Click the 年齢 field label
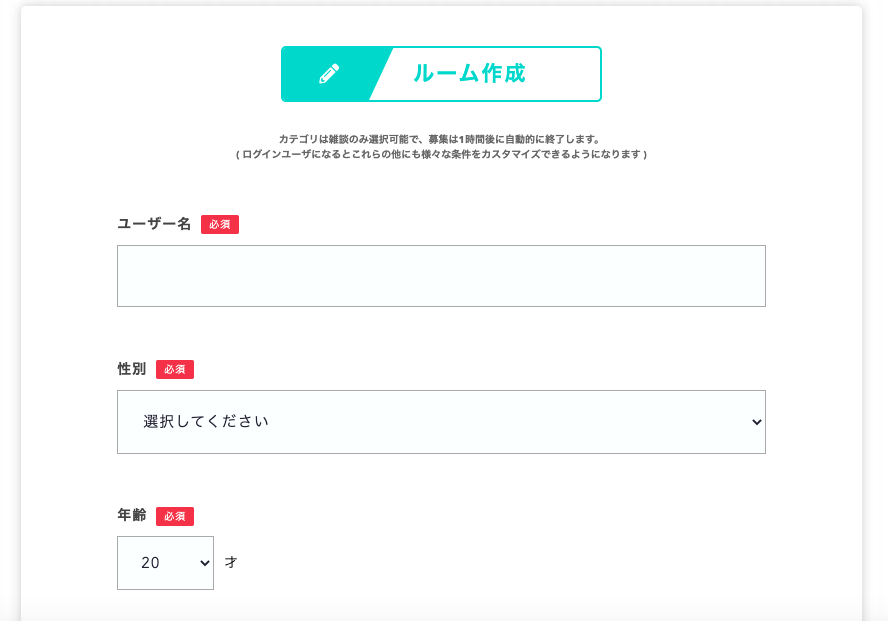This screenshot has height=621, width=888. (132, 516)
